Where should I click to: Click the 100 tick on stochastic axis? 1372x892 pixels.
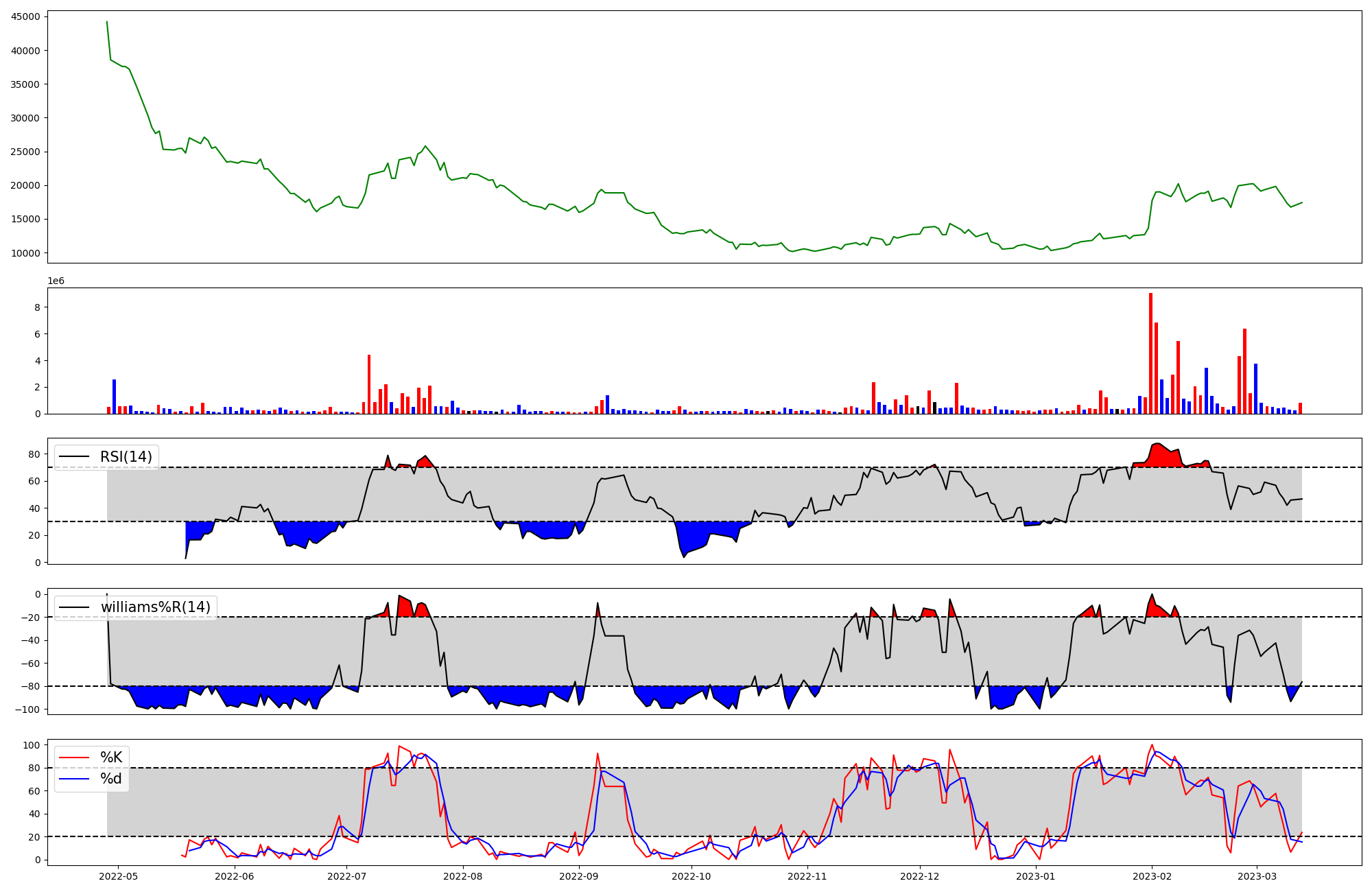[33, 745]
